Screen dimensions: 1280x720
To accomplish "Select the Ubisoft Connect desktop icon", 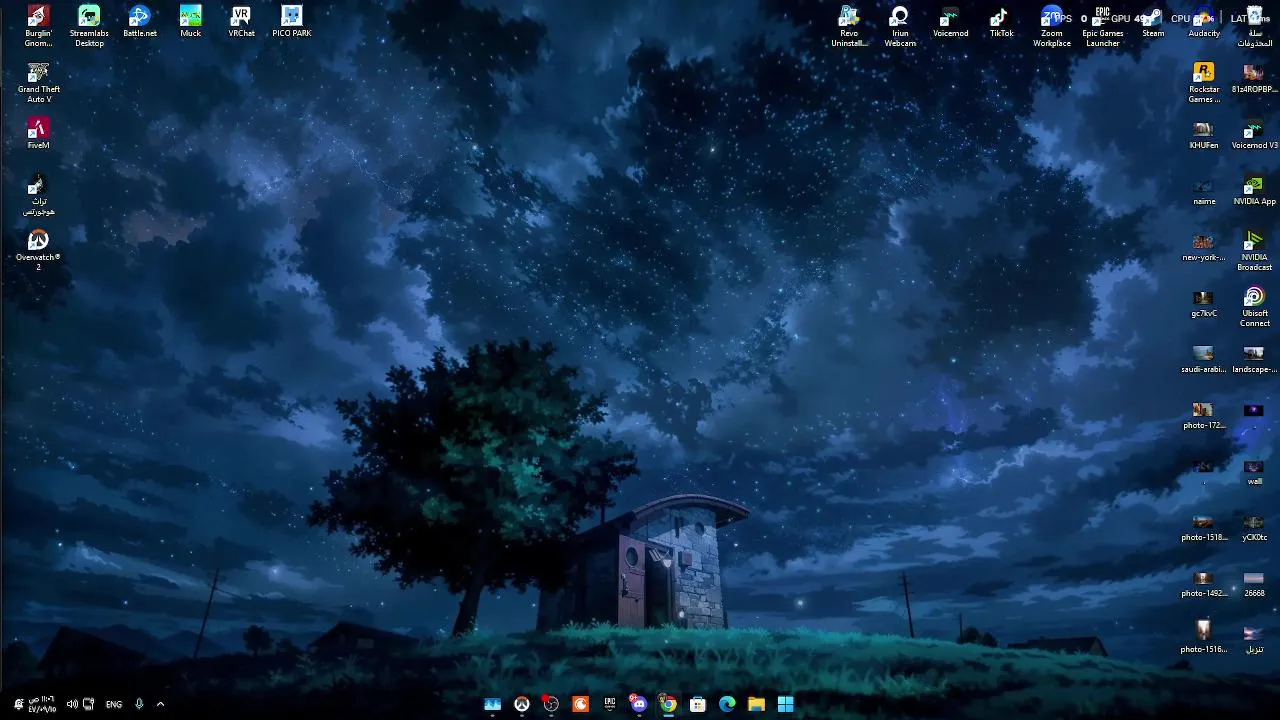I will click(x=1254, y=307).
